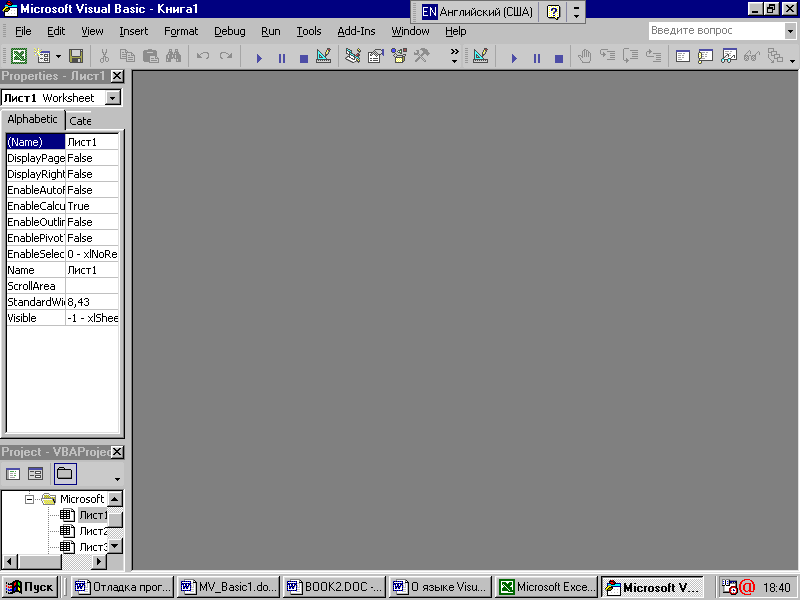Click the Пуск Start button

(30, 587)
